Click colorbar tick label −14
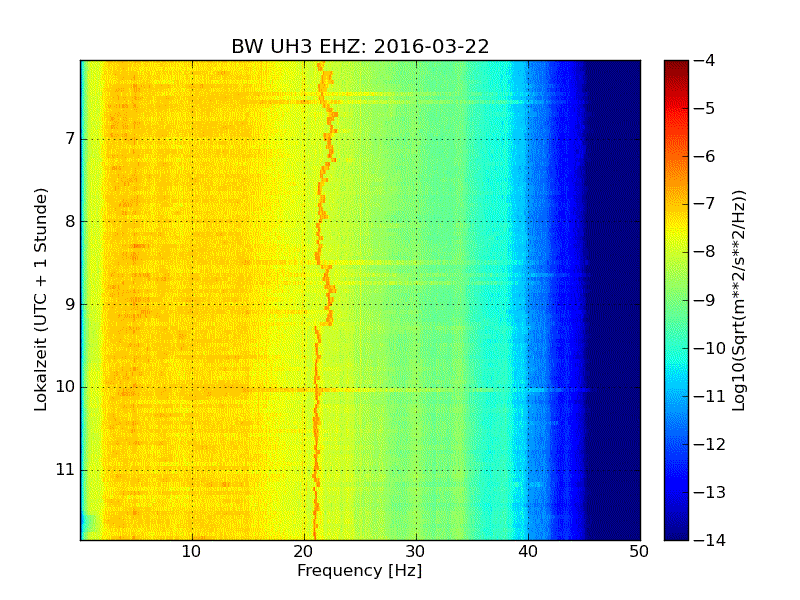The width and height of the screenshot is (800, 600). point(710,540)
